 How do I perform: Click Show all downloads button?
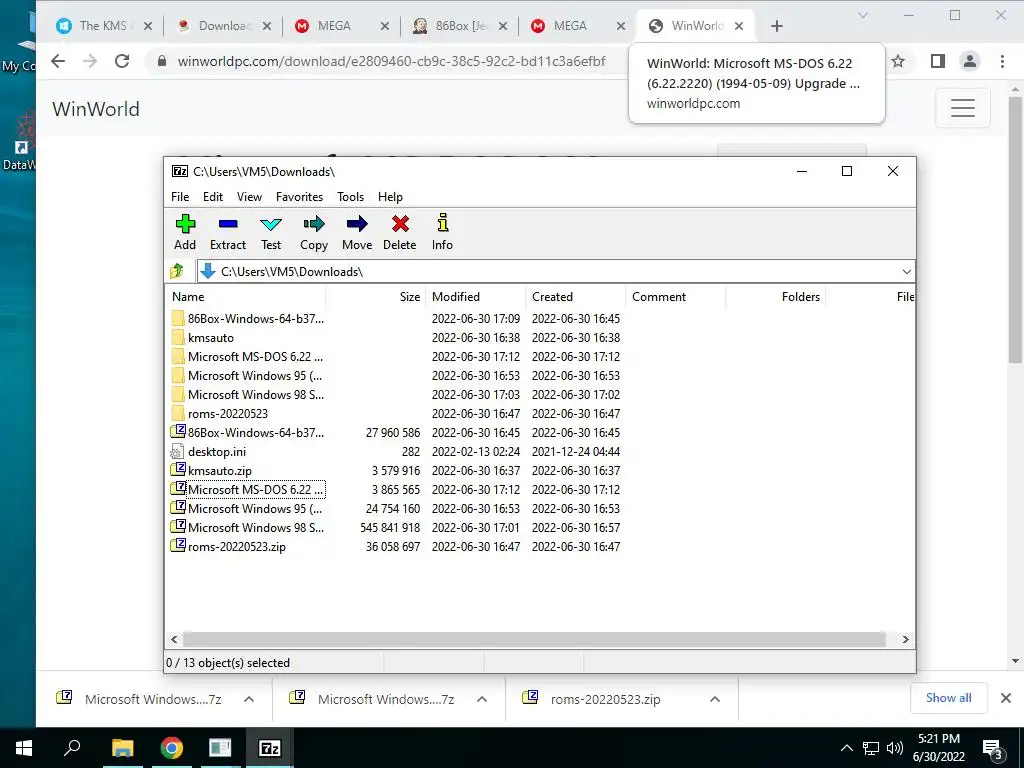coord(948,698)
